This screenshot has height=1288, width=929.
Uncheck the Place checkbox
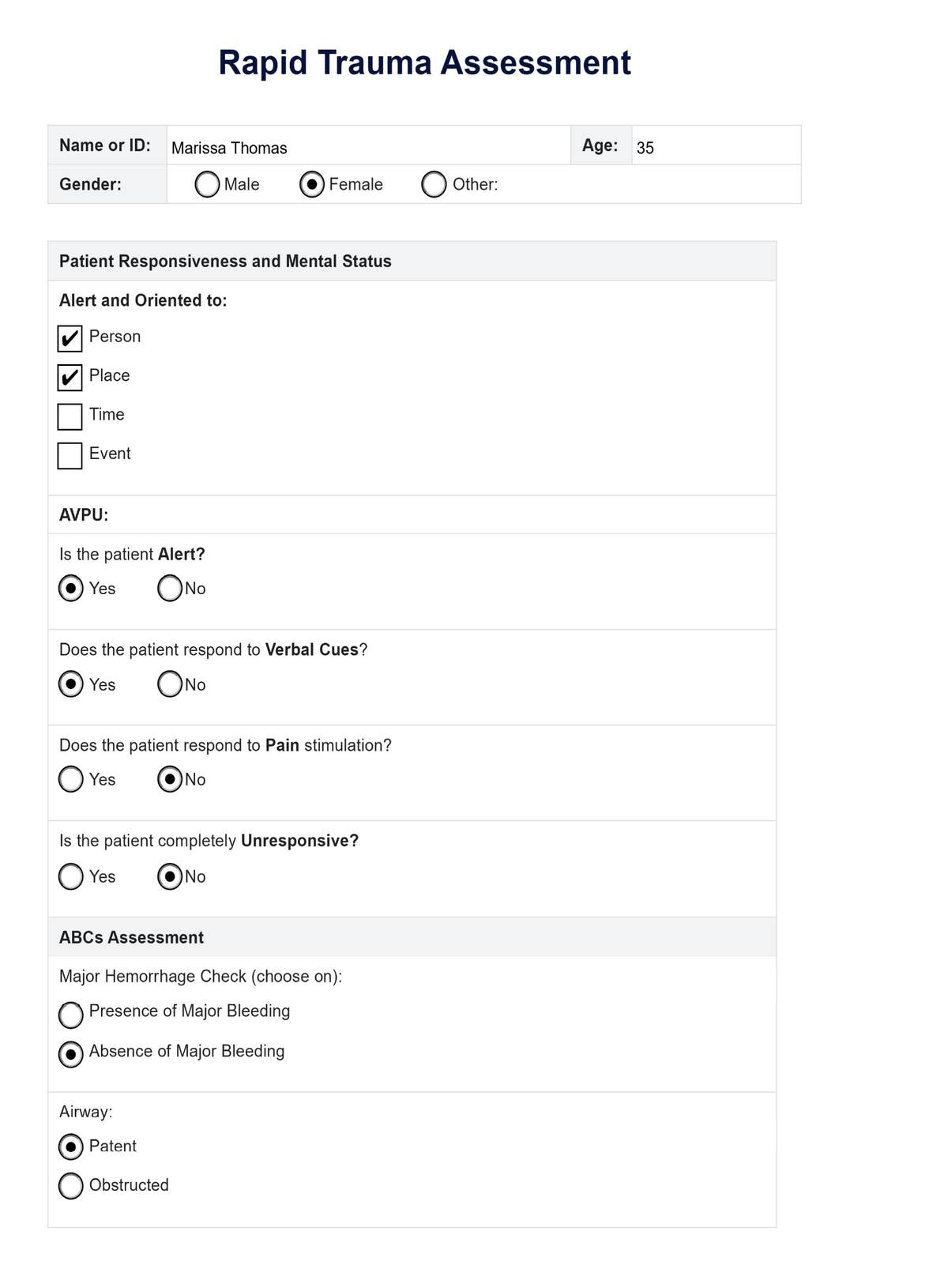tap(70, 378)
